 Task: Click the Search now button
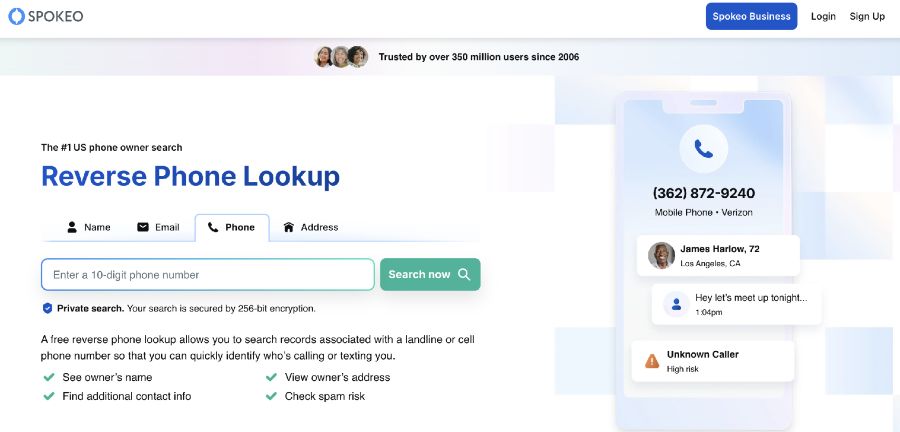click(x=430, y=274)
